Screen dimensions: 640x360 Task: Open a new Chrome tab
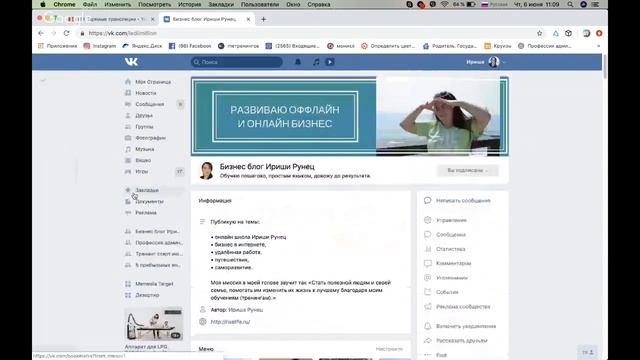pyautogui.click(x=264, y=19)
